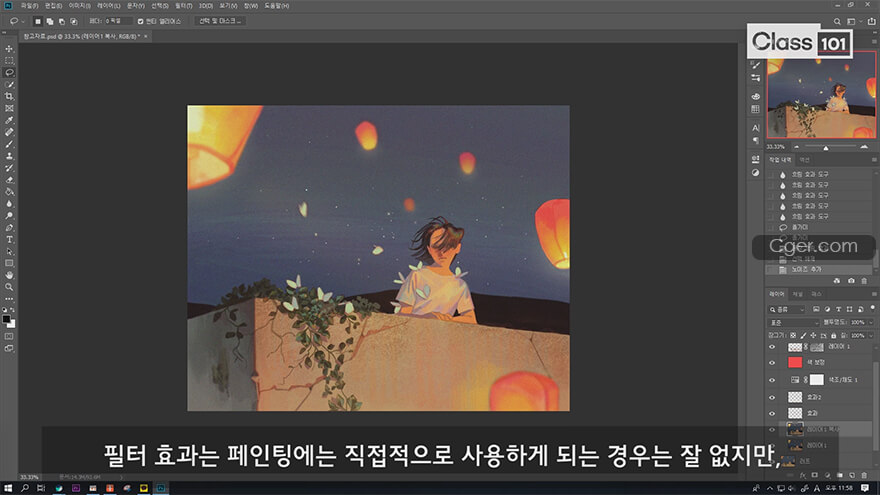
Task: Select the Eyedropper tool
Action: click(x=9, y=120)
